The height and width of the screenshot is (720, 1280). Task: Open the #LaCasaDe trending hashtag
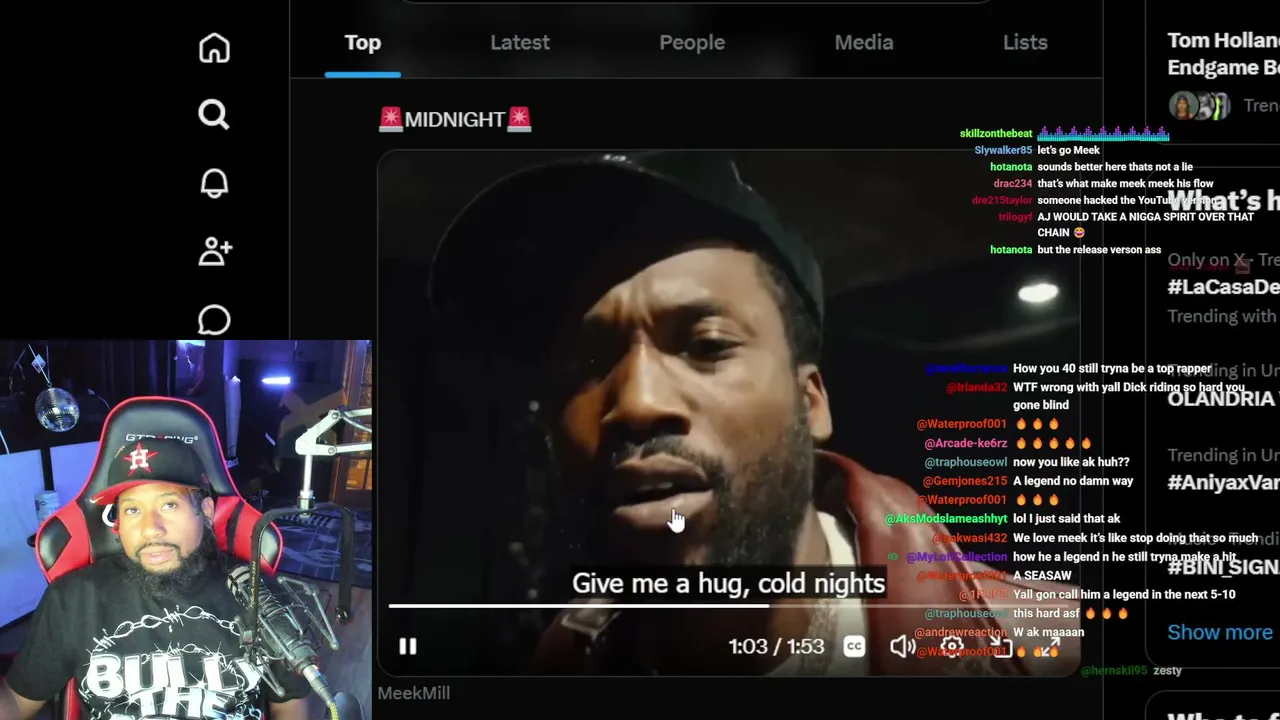(1223, 287)
